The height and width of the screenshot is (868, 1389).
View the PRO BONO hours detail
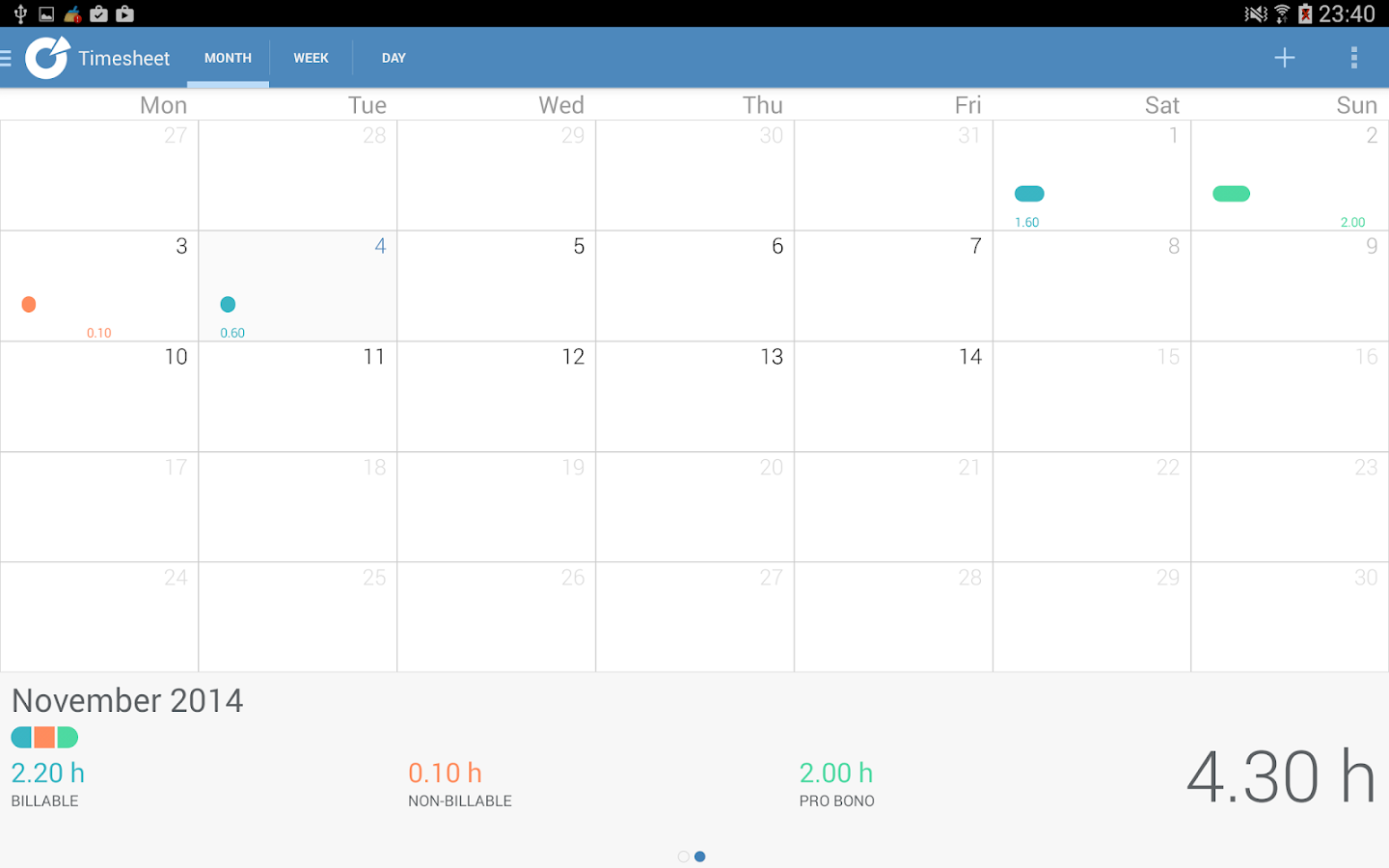pyautogui.click(x=836, y=783)
